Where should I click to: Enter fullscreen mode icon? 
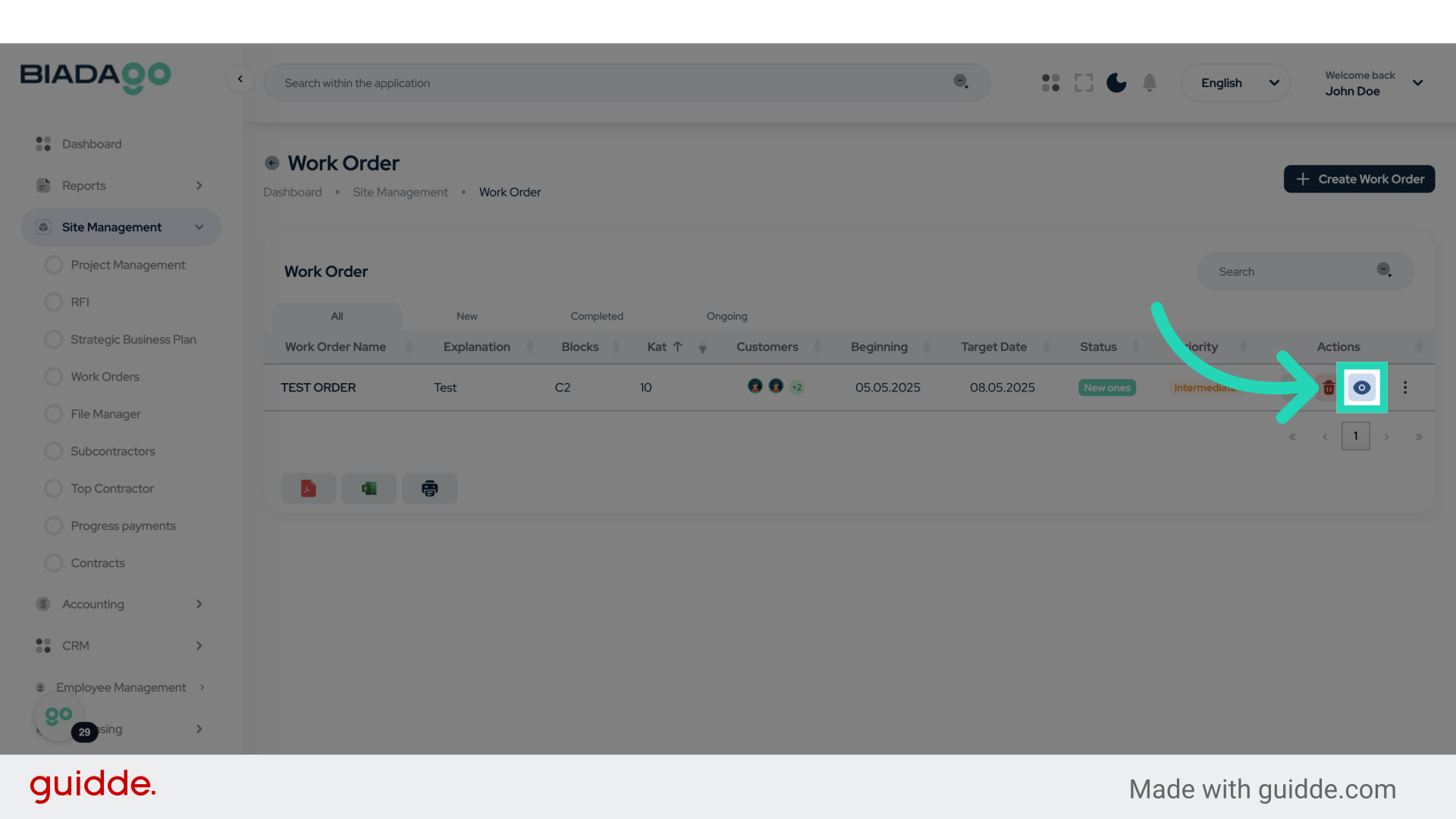click(x=1084, y=83)
